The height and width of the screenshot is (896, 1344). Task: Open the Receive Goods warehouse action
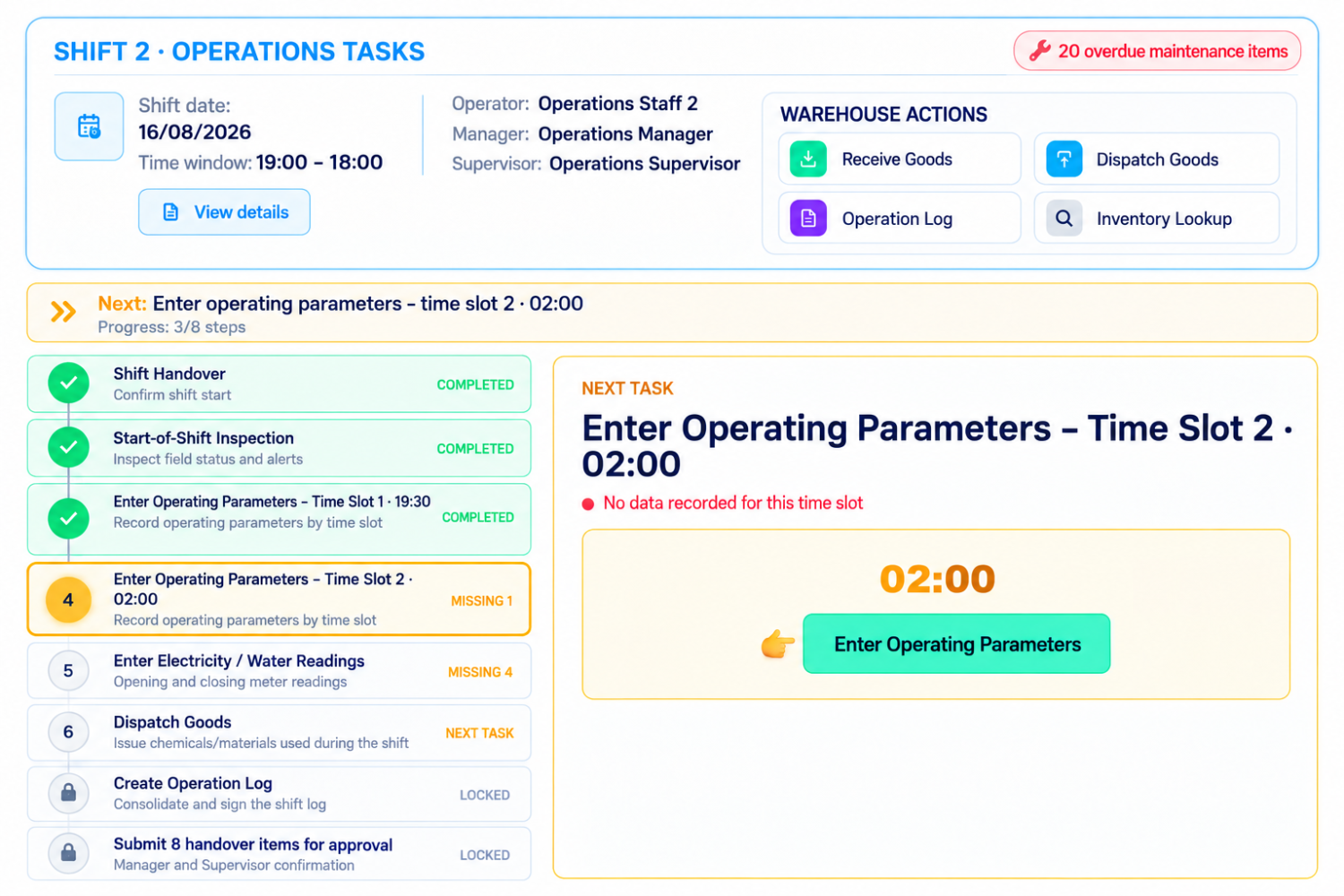(900, 159)
